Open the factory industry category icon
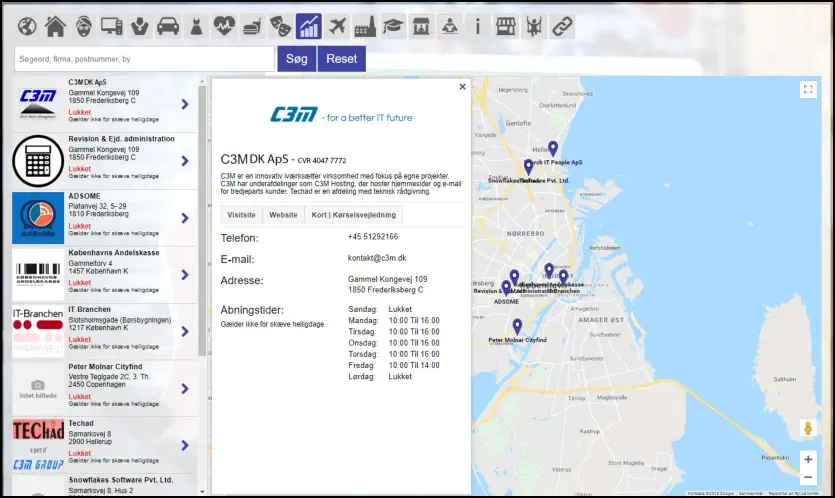 coord(365,26)
